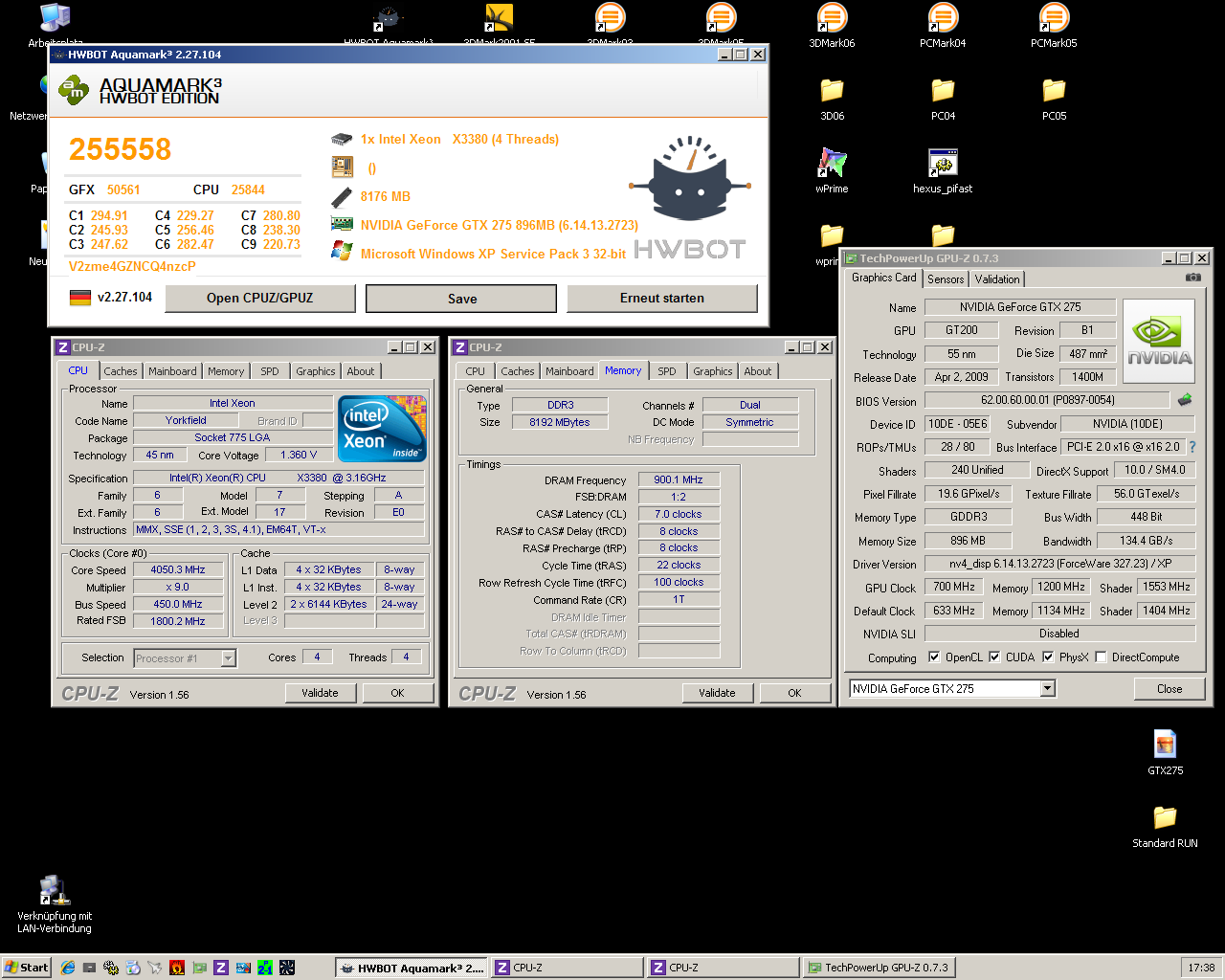Viewport: 1225px width, 980px height.
Task: Activate TechPowerUp GPU-Z taskbar button
Action: (x=879, y=968)
